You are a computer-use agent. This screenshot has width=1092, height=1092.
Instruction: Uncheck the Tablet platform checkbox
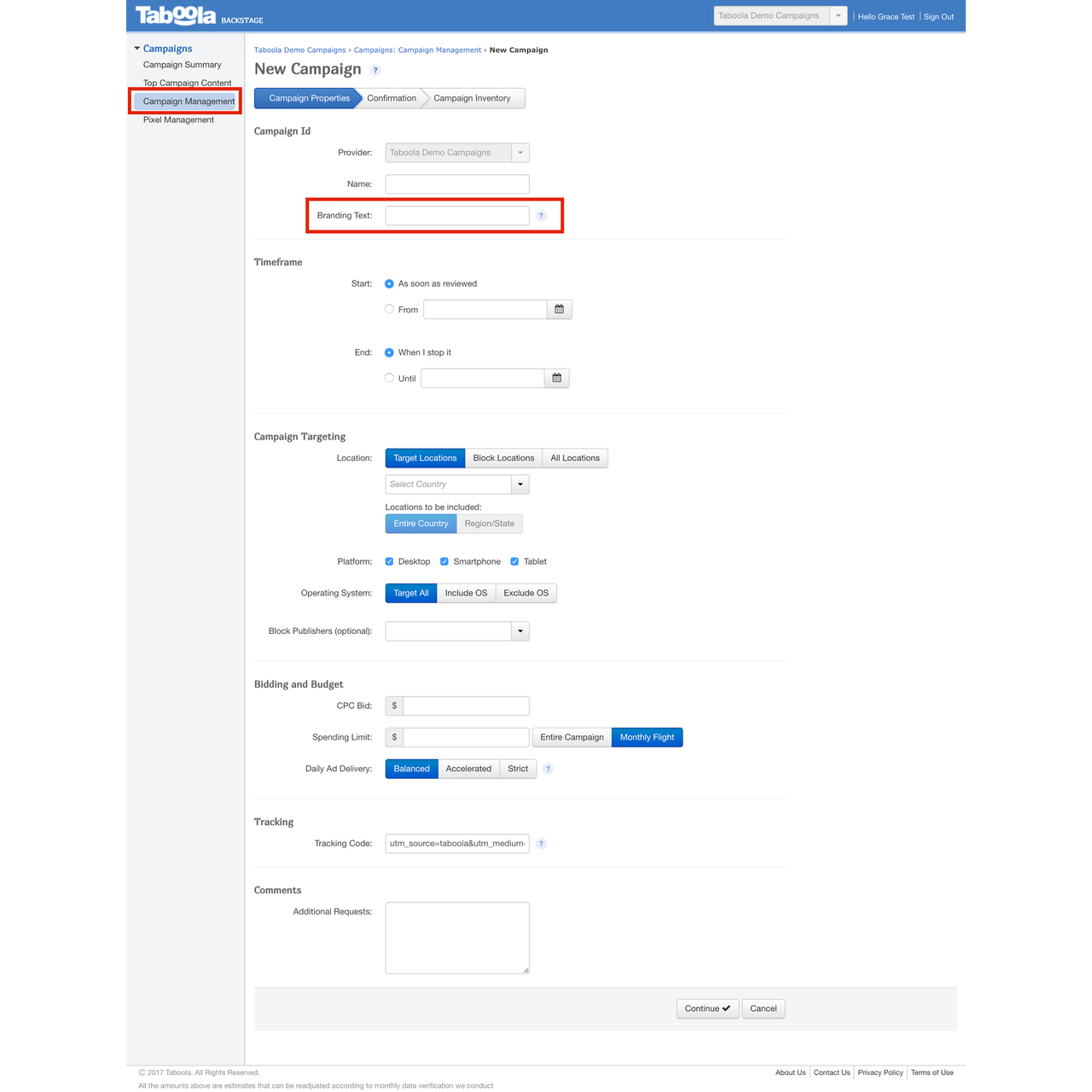(x=514, y=561)
